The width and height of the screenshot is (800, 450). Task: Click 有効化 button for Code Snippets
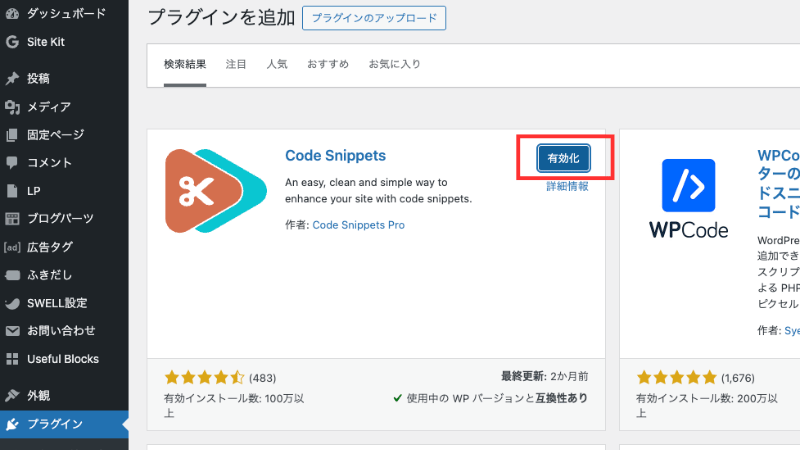(563, 158)
